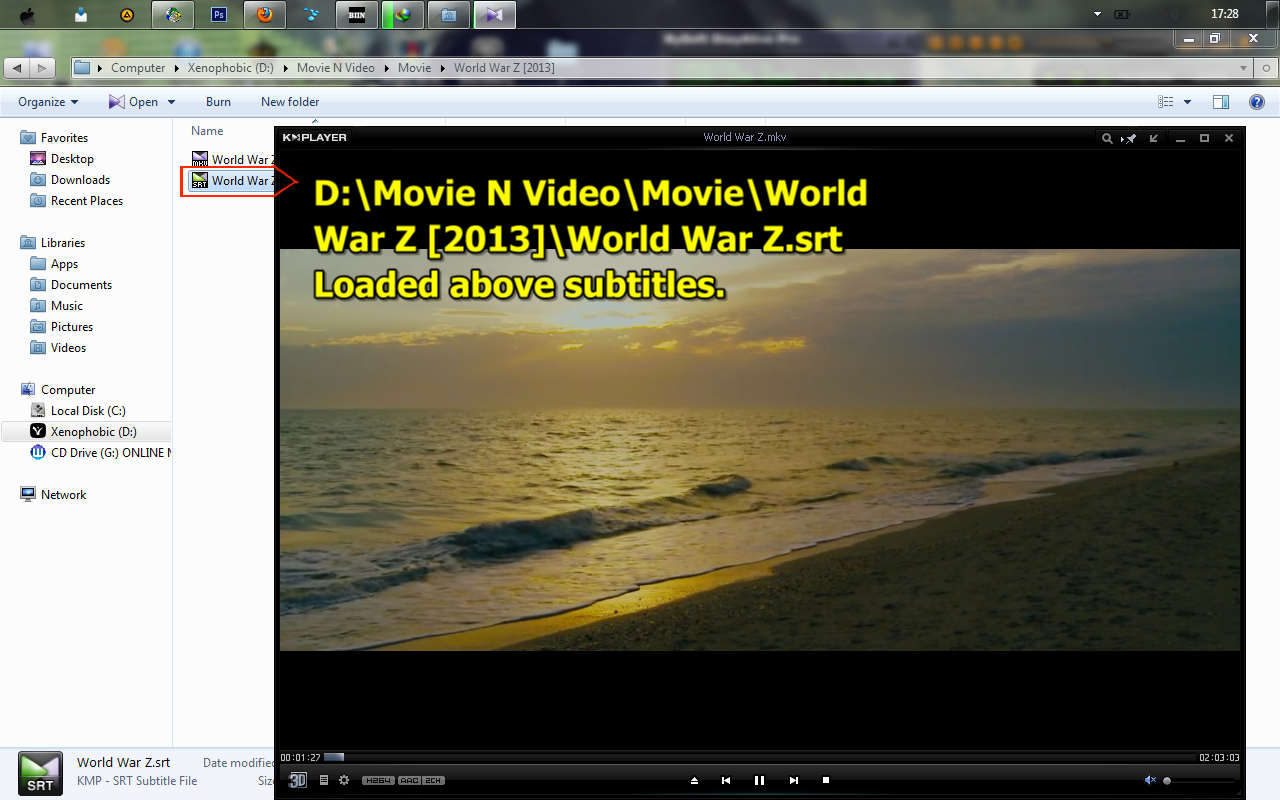Click Xenophobic (D:) in the address breadcrumb
Screen dimensions: 1280x800
(x=231, y=68)
